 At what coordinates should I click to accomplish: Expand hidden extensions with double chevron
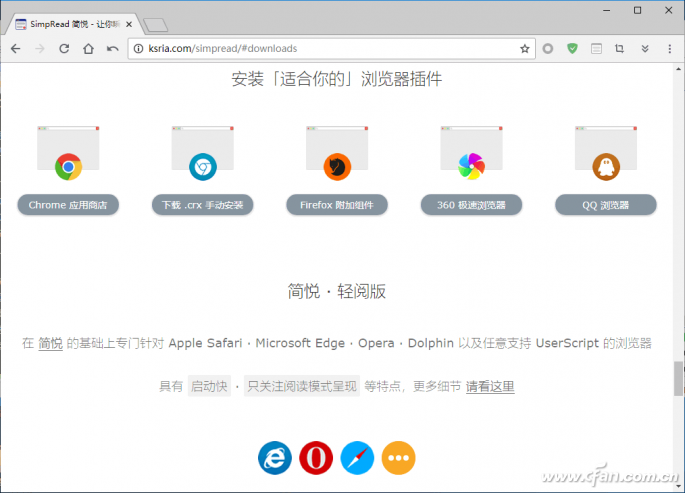pos(645,48)
